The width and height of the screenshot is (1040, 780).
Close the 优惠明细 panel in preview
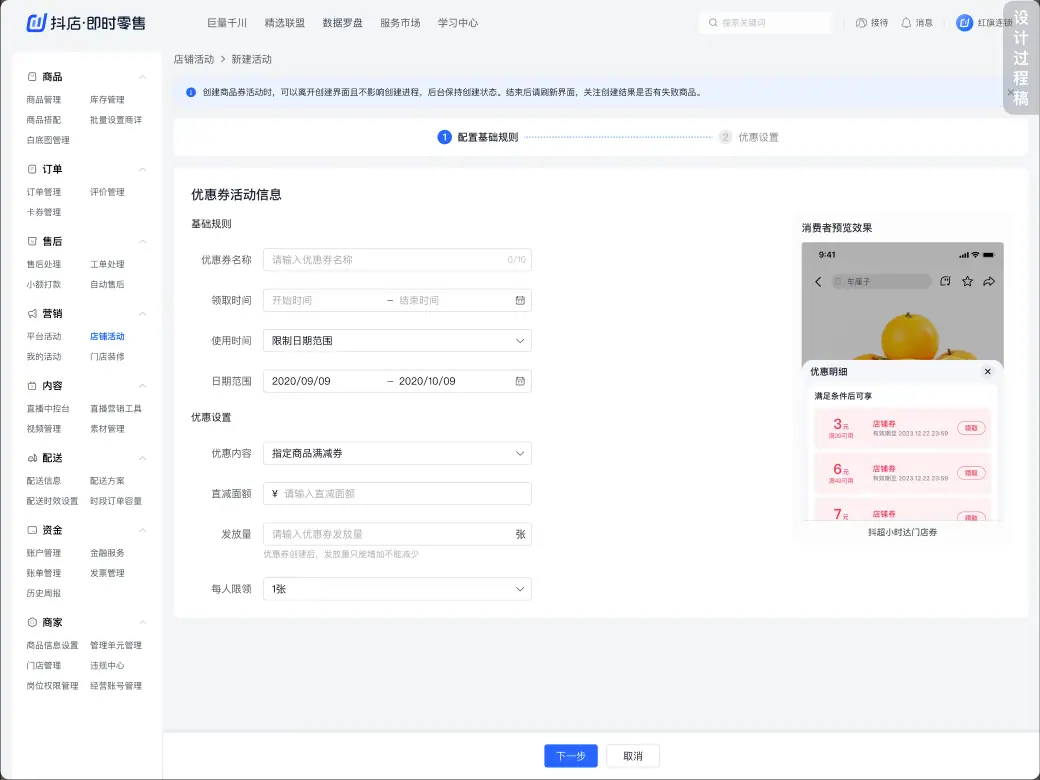[988, 371]
